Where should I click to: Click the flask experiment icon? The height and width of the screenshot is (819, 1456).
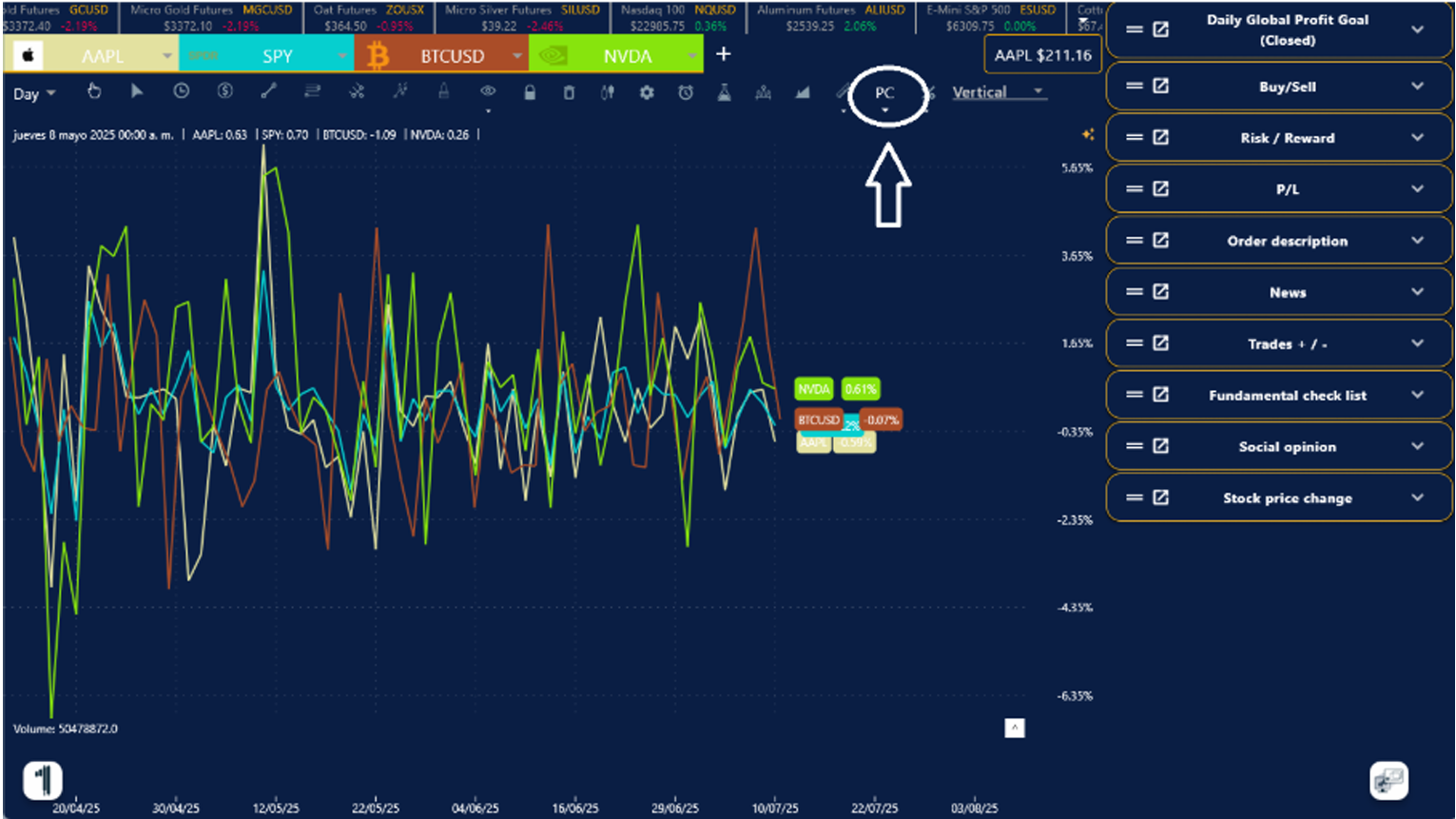click(x=724, y=92)
